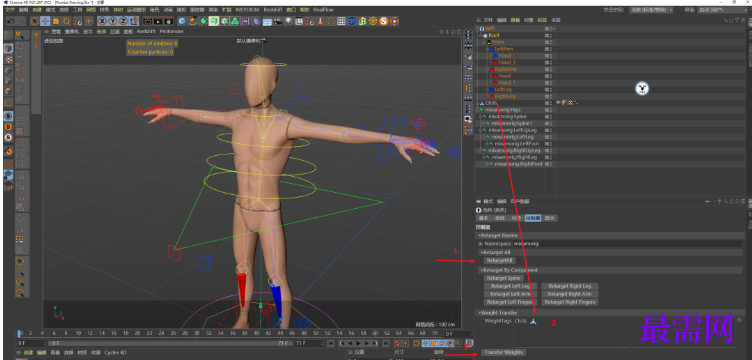
Task: Click the blue S icon in left toolbar
Action: pyautogui.click(x=8, y=116)
